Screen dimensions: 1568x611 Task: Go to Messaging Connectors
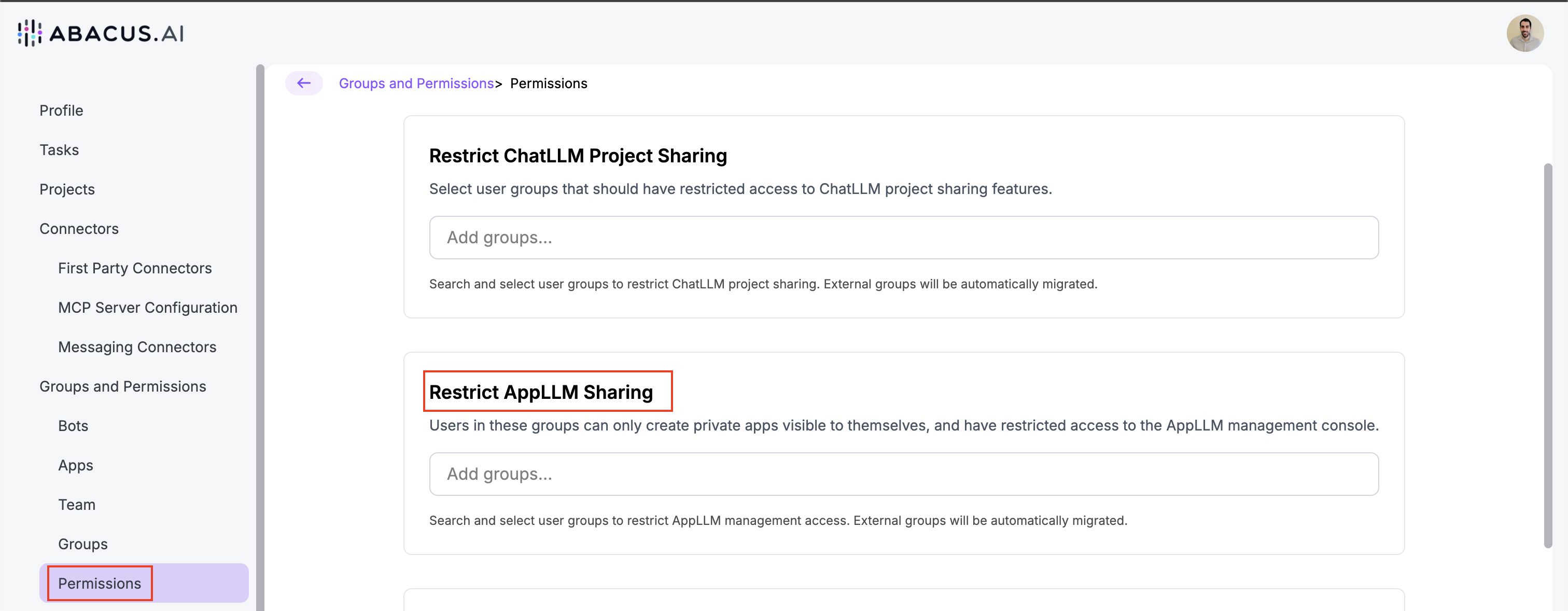coord(137,346)
